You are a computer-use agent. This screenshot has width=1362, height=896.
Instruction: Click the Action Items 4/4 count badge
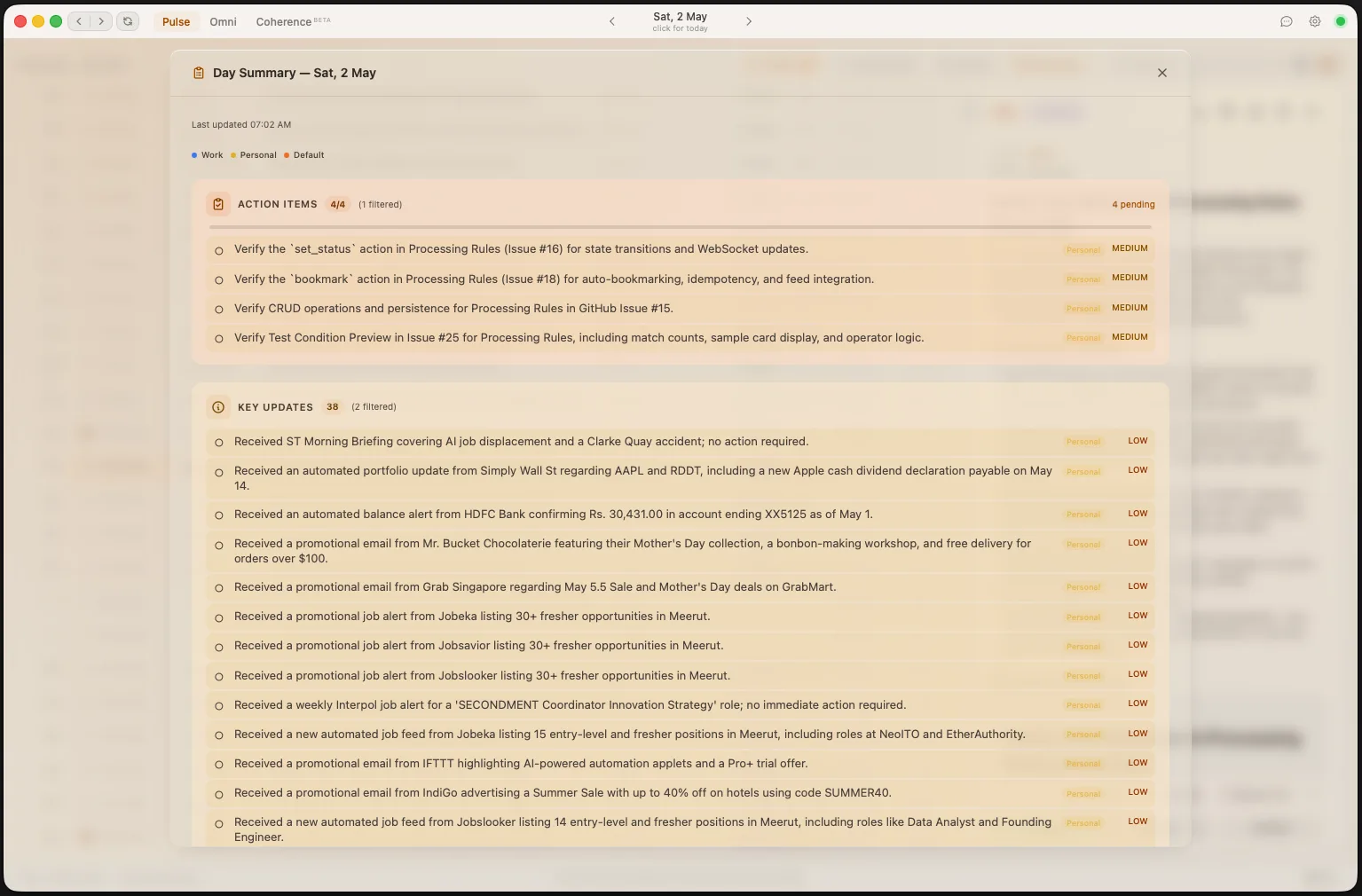pyautogui.click(x=337, y=204)
